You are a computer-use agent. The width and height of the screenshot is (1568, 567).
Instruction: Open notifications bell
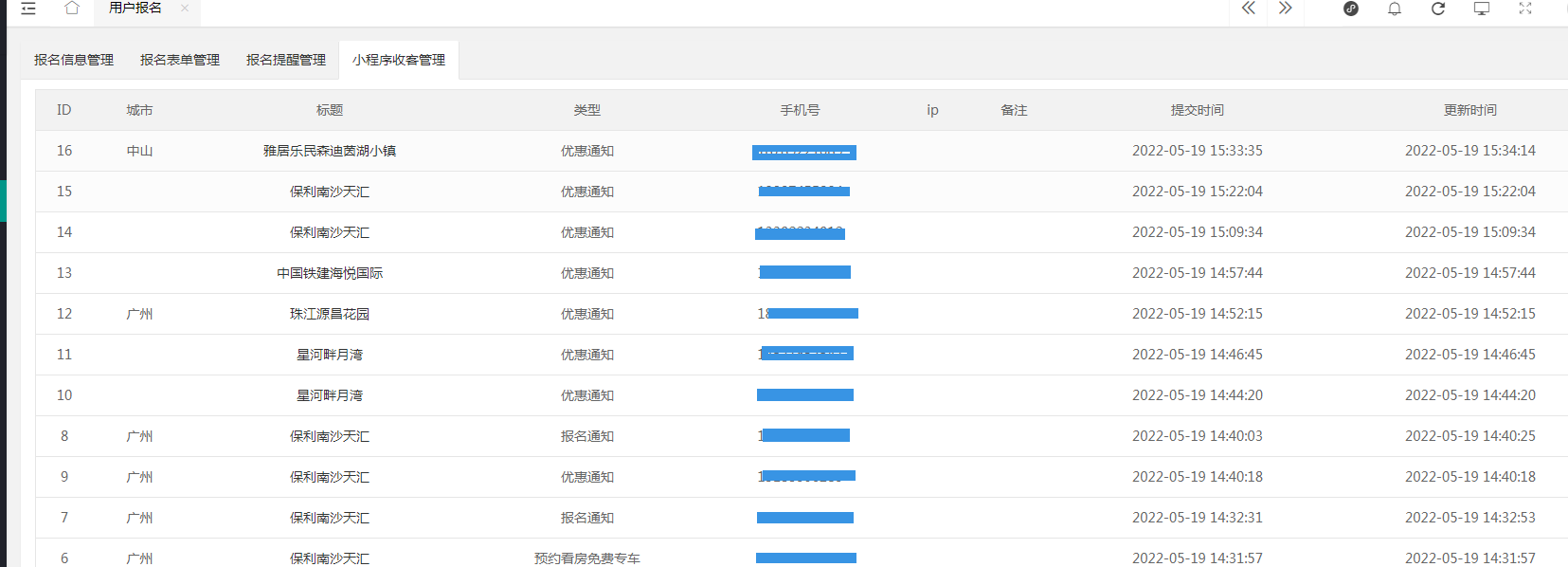coord(1395,9)
